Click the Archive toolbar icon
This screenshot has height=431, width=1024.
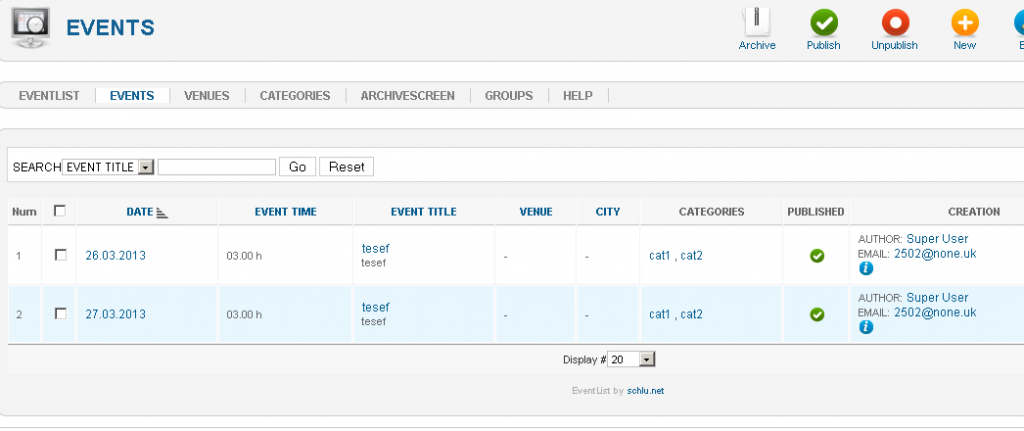click(x=757, y=23)
